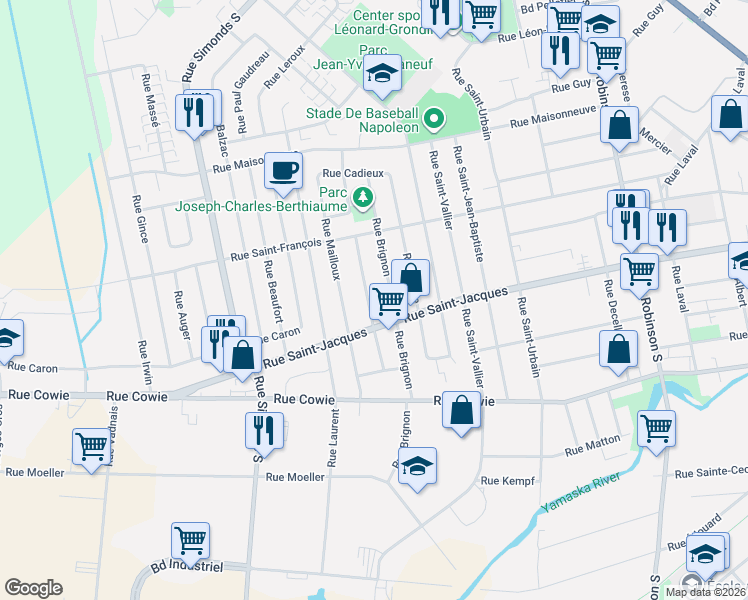Click the Rue Beaufort street label

pos(273,291)
